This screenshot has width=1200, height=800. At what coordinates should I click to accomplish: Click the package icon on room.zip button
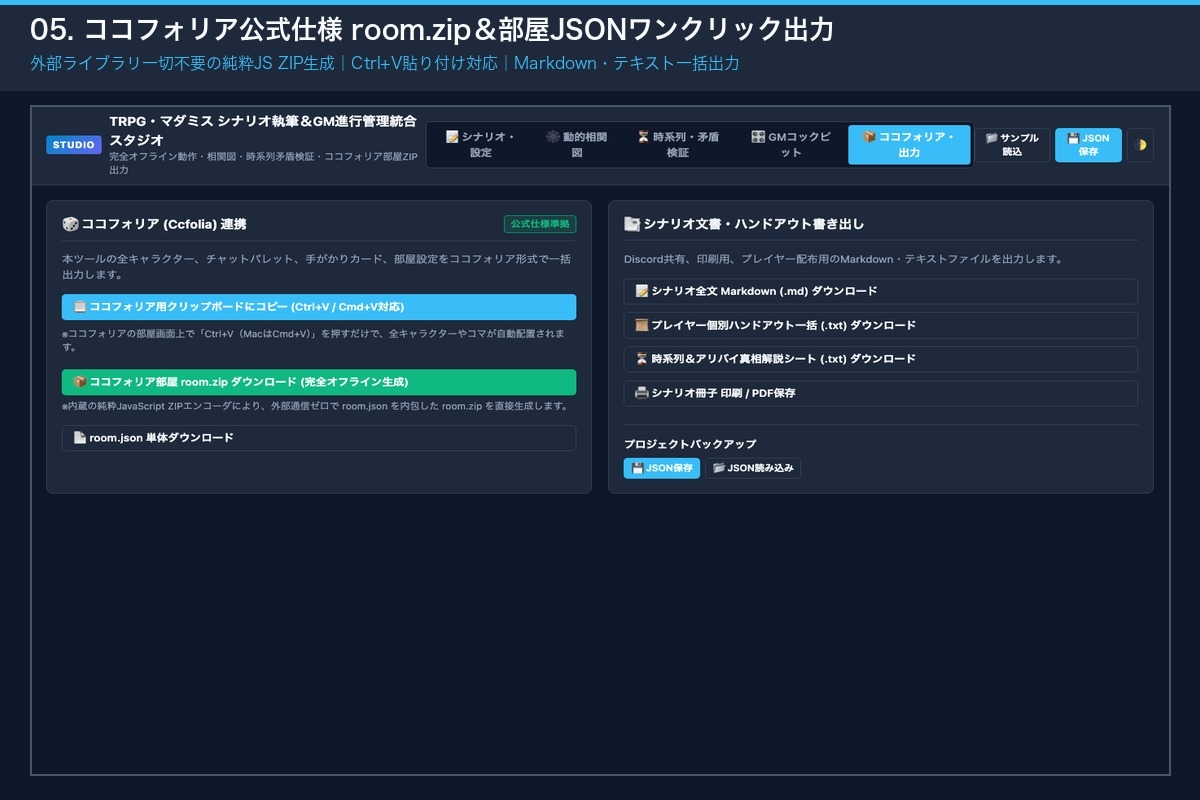(x=80, y=382)
